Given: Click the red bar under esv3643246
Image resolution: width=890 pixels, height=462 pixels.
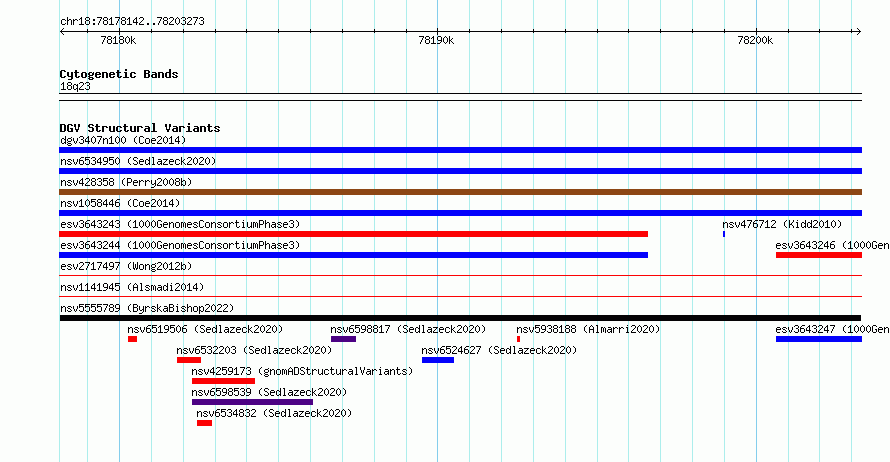Looking at the screenshot, I should (818, 255).
